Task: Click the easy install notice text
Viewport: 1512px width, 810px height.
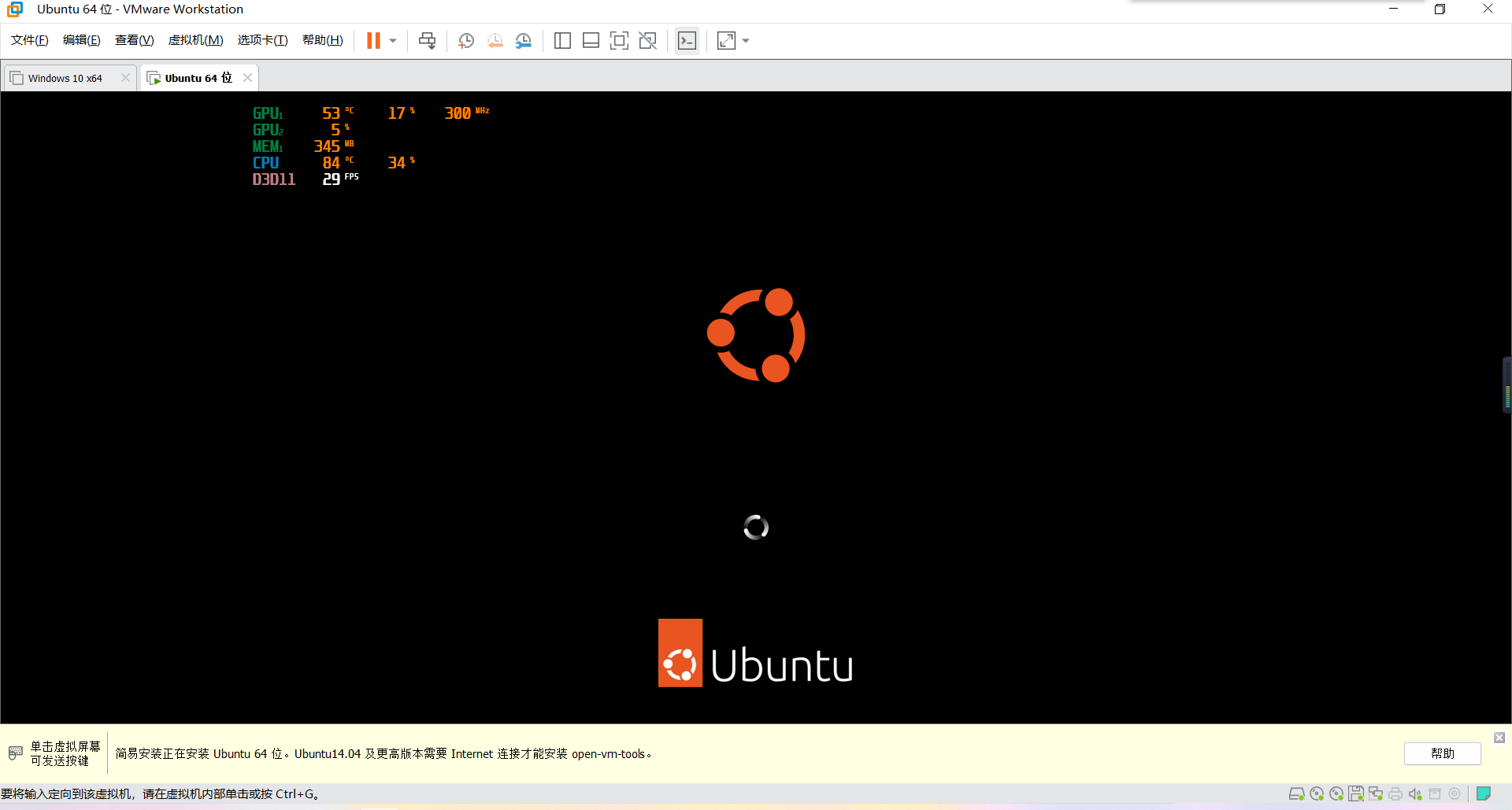Action: point(384,753)
